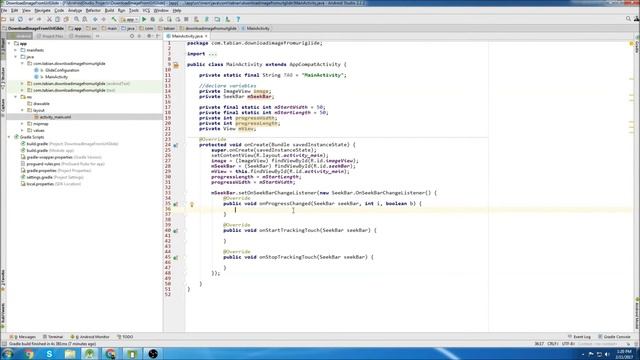
Task: Collapse the app module tree node
Action: [9, 43]
